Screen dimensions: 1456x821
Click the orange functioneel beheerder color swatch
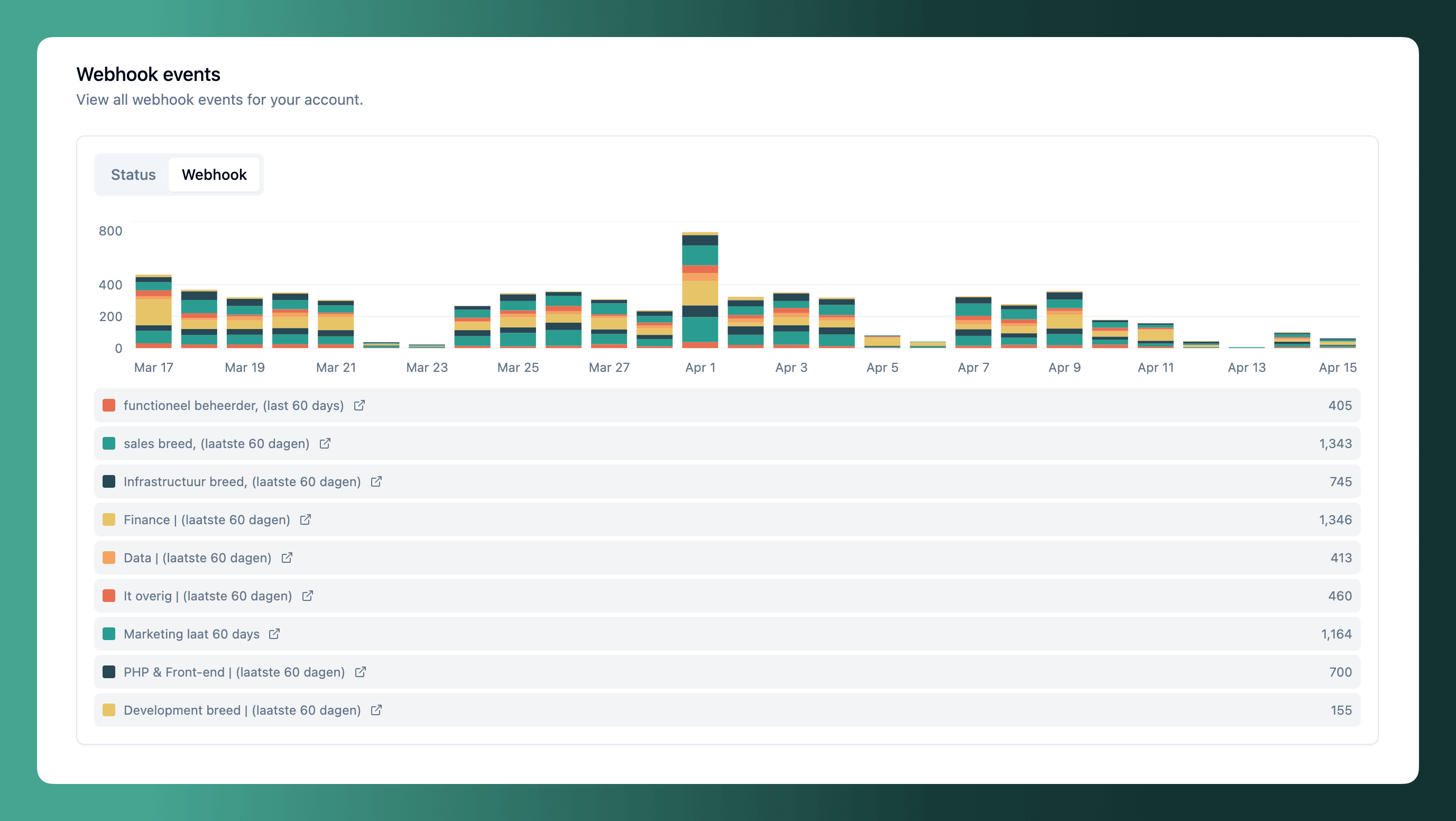coord(109,405)
